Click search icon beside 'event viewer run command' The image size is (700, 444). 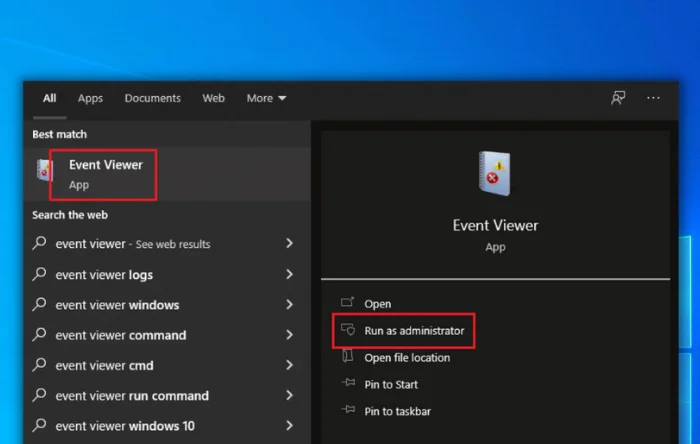tap(40, 395)
